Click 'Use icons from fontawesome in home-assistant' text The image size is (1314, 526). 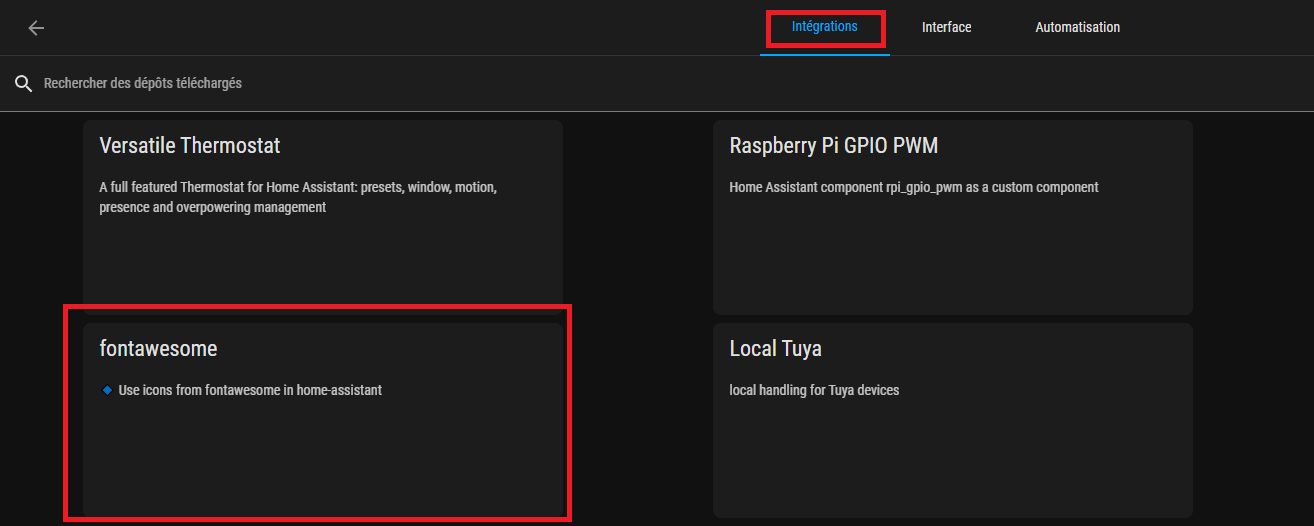point(250,390)
